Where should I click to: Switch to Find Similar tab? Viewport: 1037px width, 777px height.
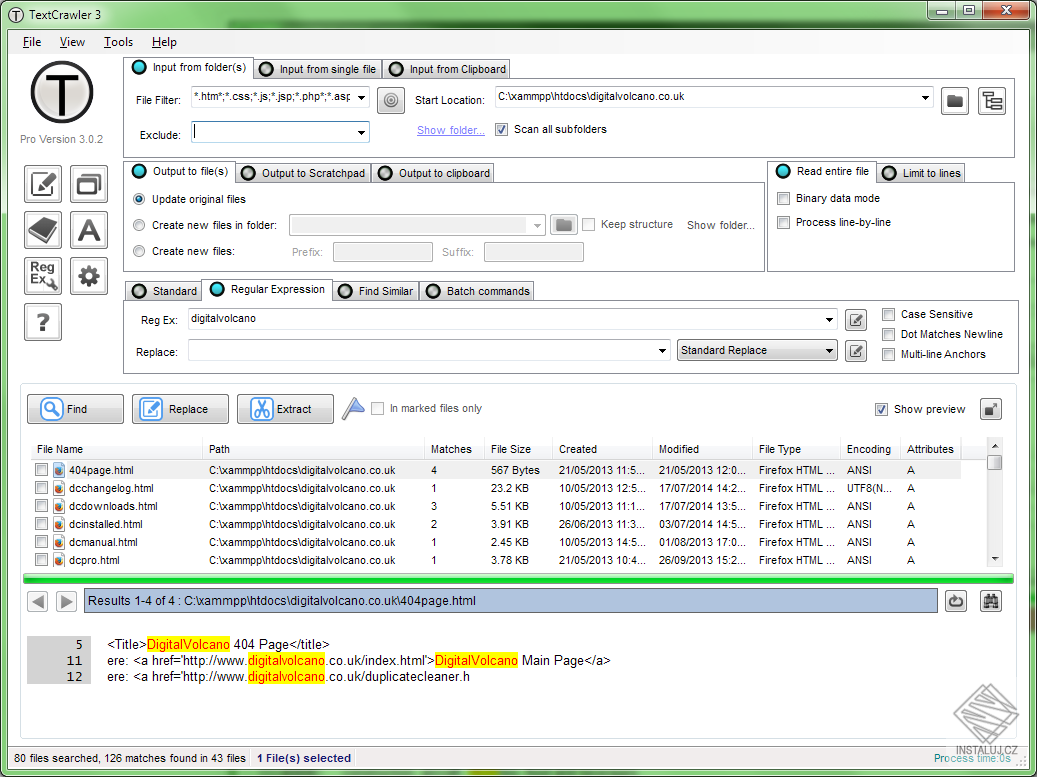click(x=376, y=291)
